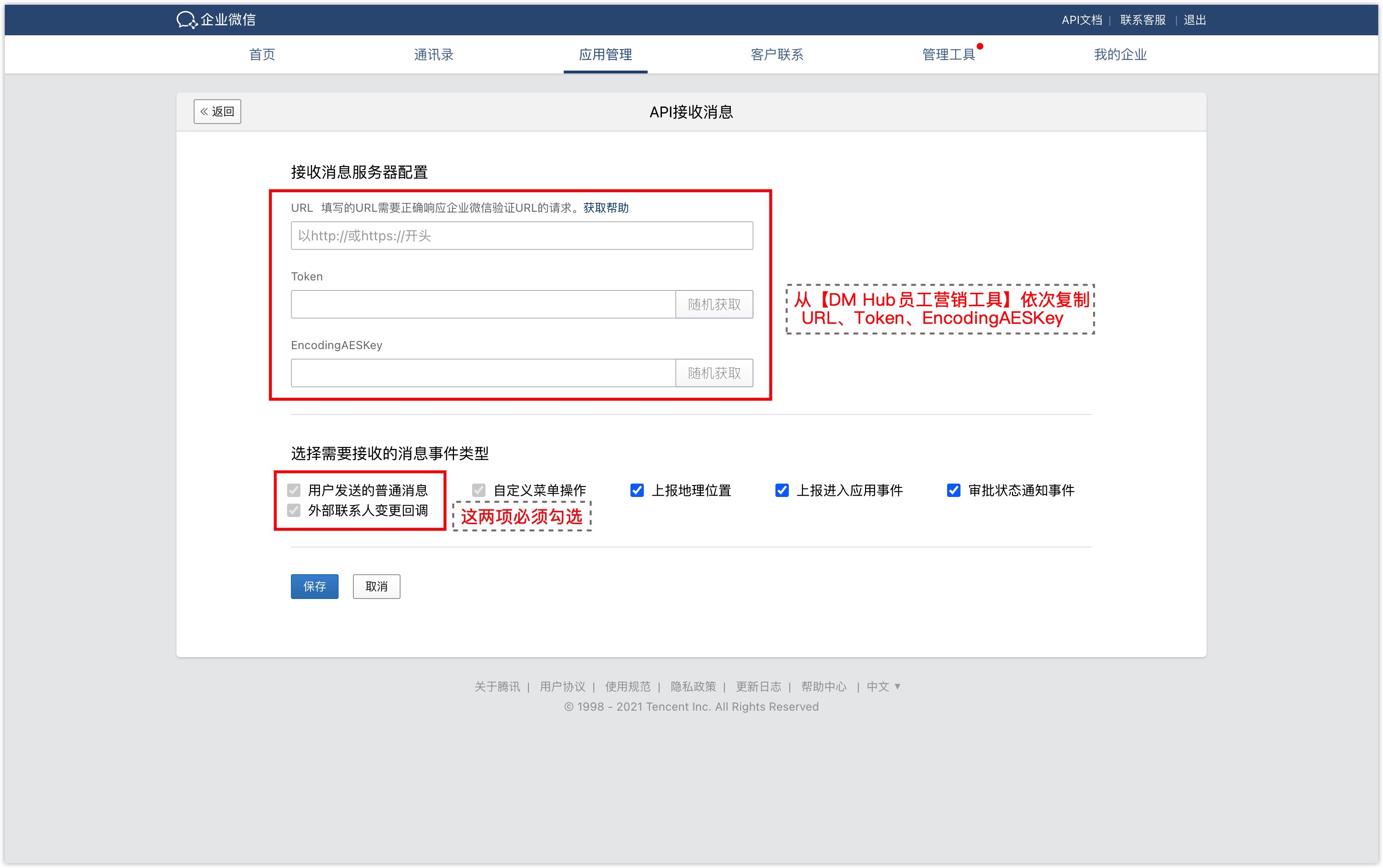Click 随机获取 next to EncodingAESKey field

(x=714, y=373)
